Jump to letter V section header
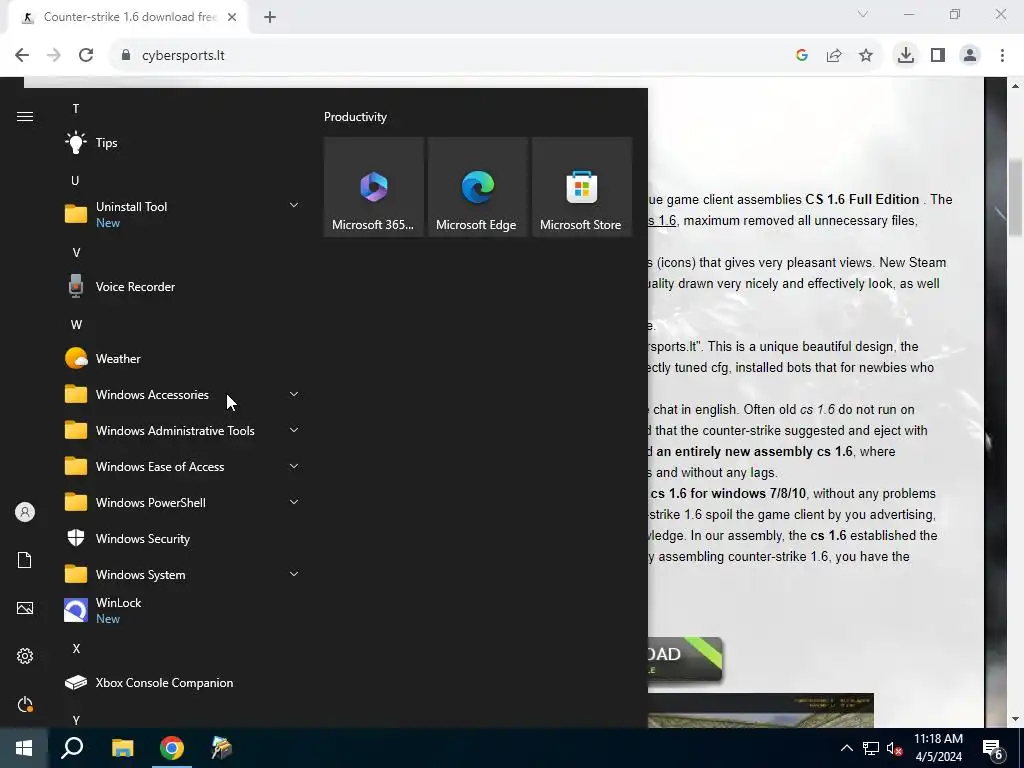1024x768 pixels. (76, 253)
